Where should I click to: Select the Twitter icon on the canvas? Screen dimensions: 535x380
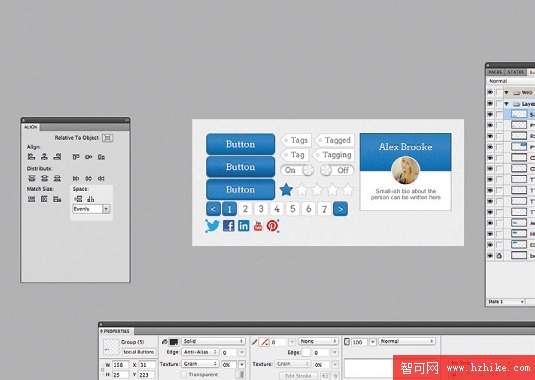213,226
